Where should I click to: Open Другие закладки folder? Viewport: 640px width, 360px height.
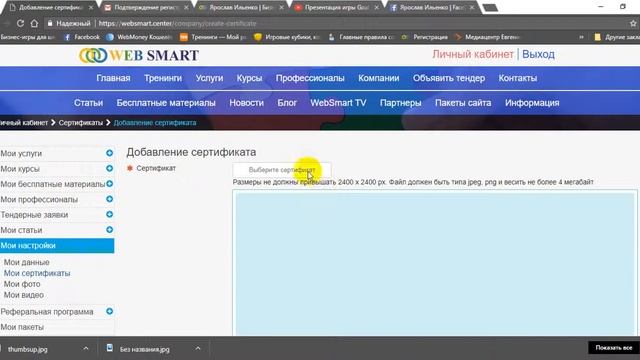[616, 37]
